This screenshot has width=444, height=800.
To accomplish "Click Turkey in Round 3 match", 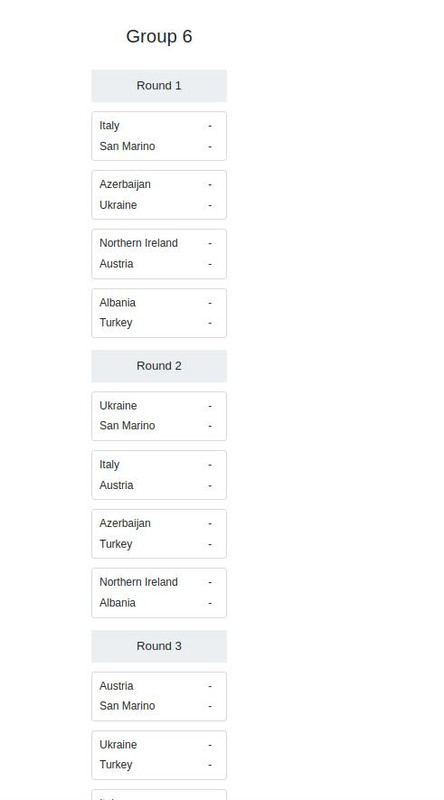I will (x=116, y=765).
